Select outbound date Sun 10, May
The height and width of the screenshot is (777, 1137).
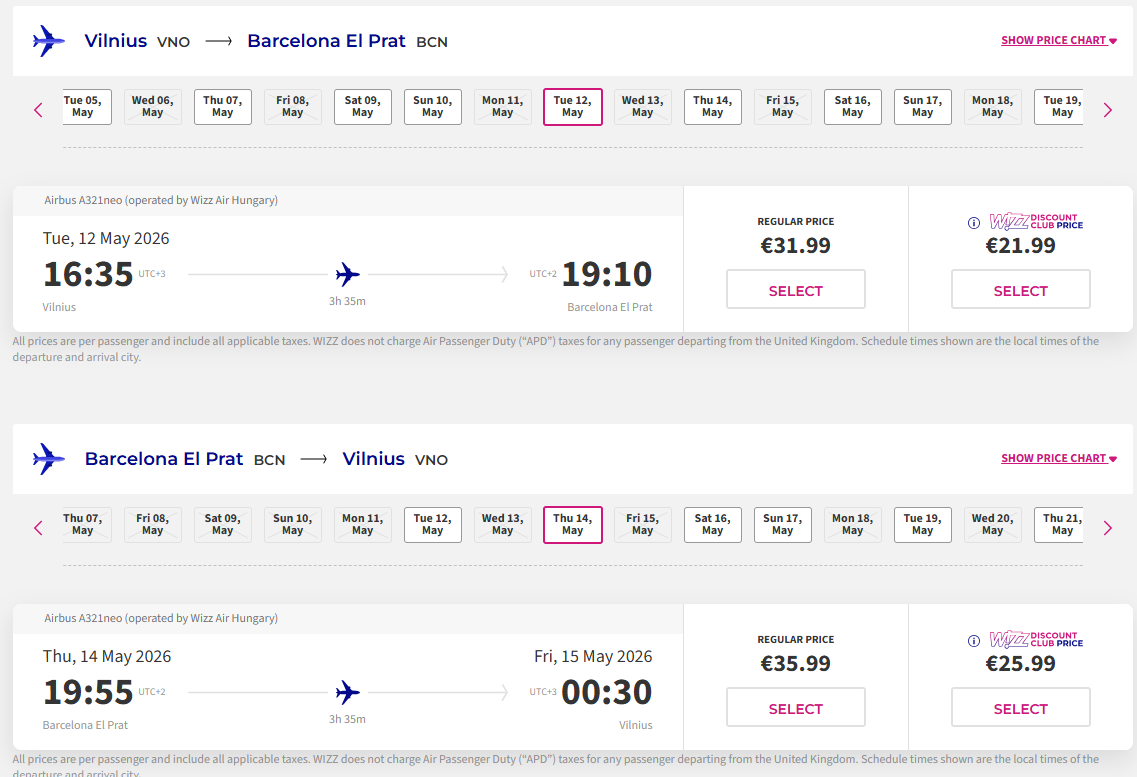point(432,107)
